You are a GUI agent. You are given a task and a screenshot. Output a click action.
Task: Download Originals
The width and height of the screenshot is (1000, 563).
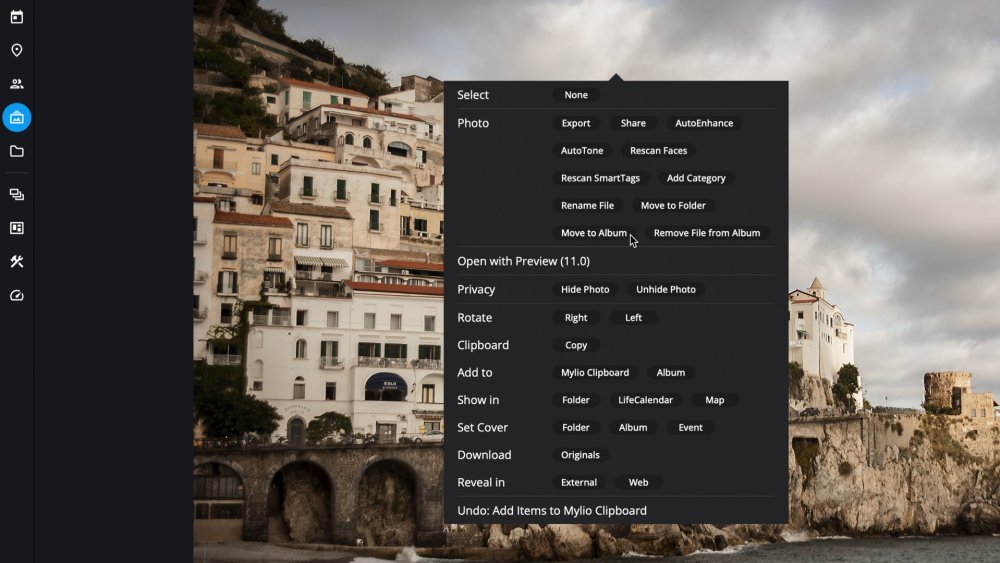click(580, 455)
